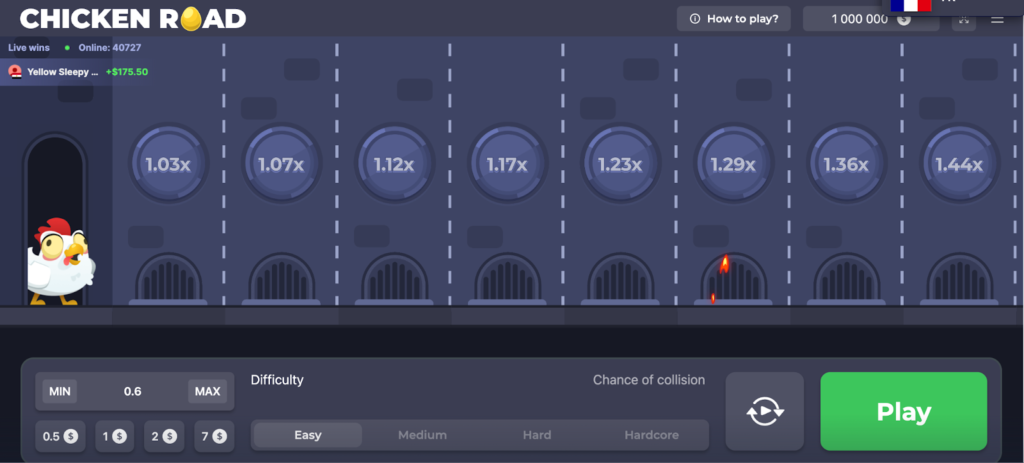Click the French flag language icon
Image resolution: width=1024 pixels, height=463 pixels.
pyautogui.click(x=910, y=5)
